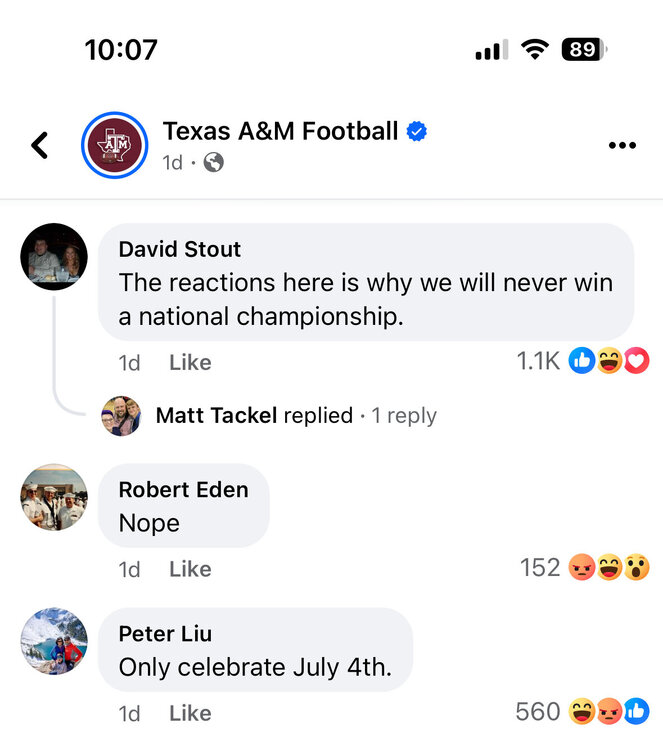The image size is (663, 750).
Task: Expand the "1 reply" text
Action: click(x=404, y=415)
